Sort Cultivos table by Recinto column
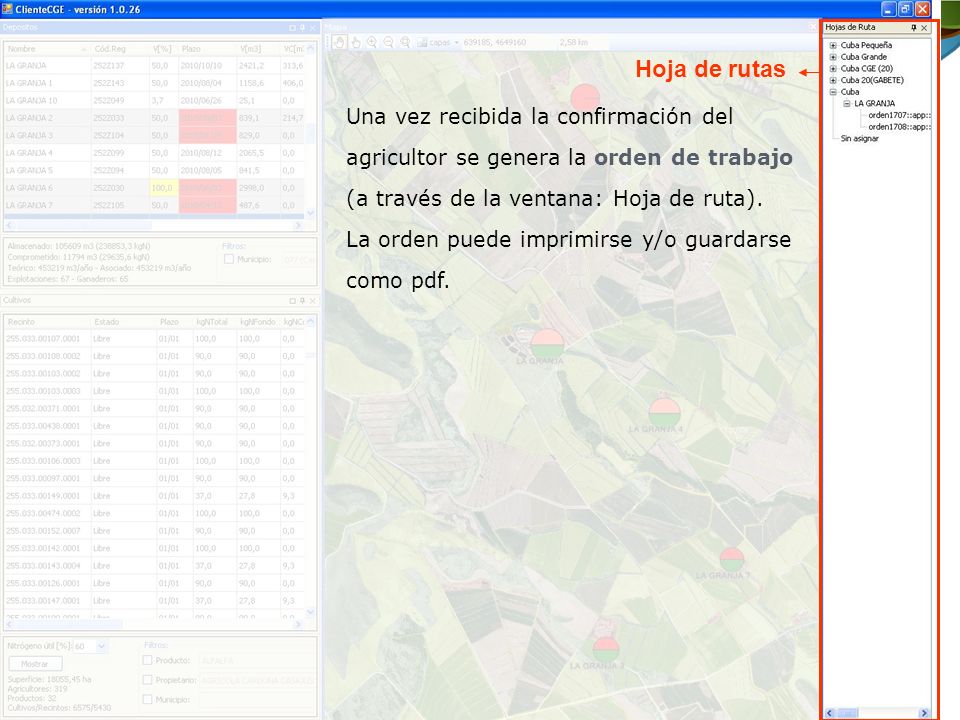 click(47, 321)
